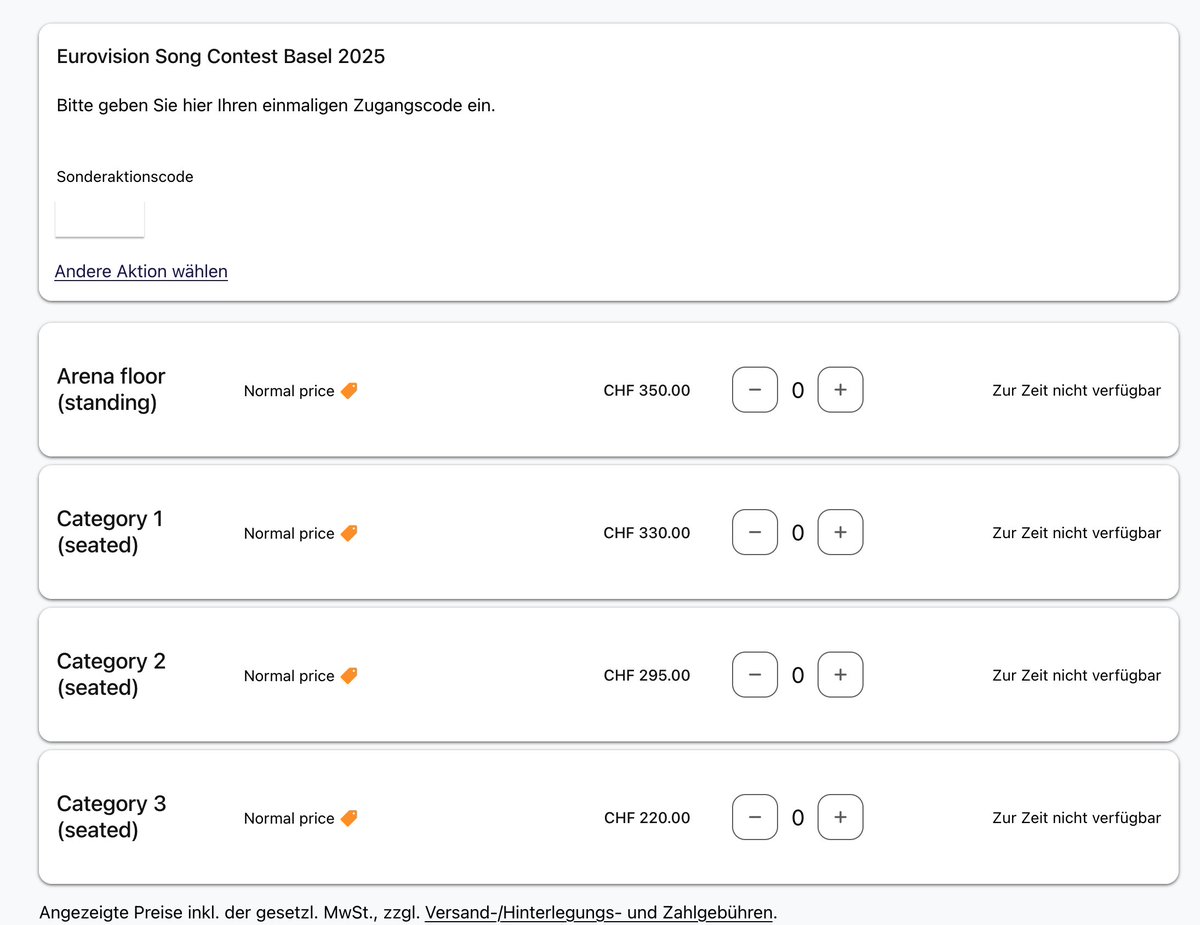Click minus button for Category 1 seated
1200x925 pixels.
755,533
